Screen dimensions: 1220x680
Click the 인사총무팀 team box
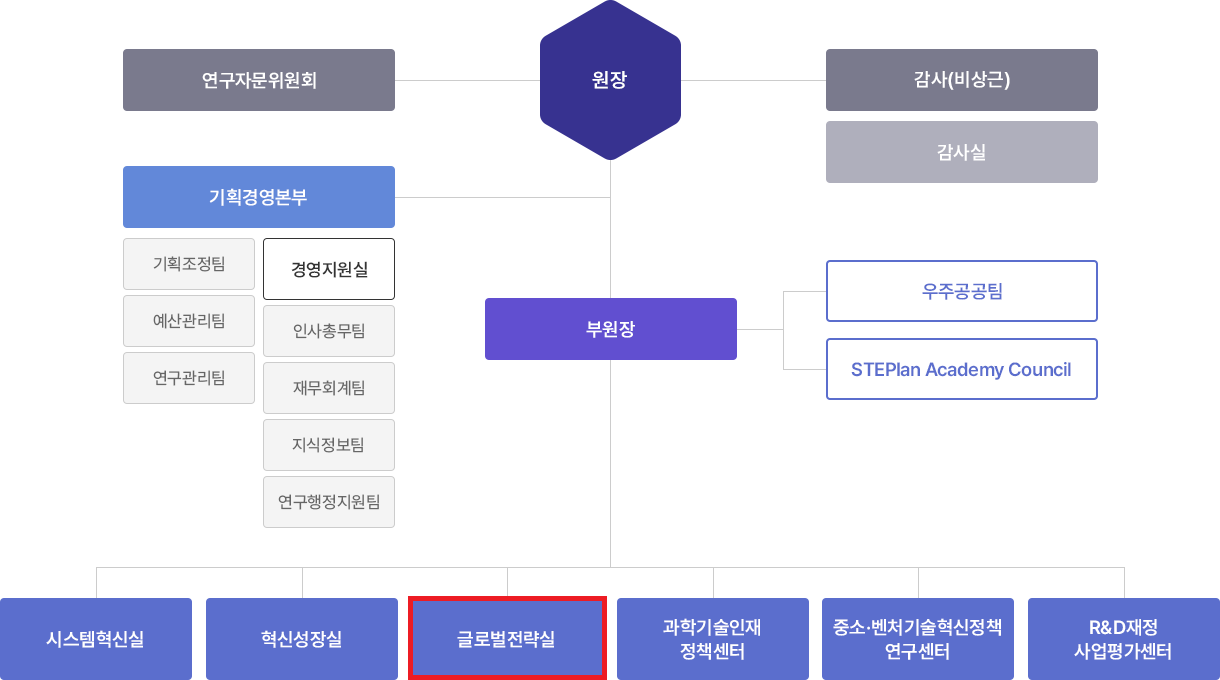point(329,331)
